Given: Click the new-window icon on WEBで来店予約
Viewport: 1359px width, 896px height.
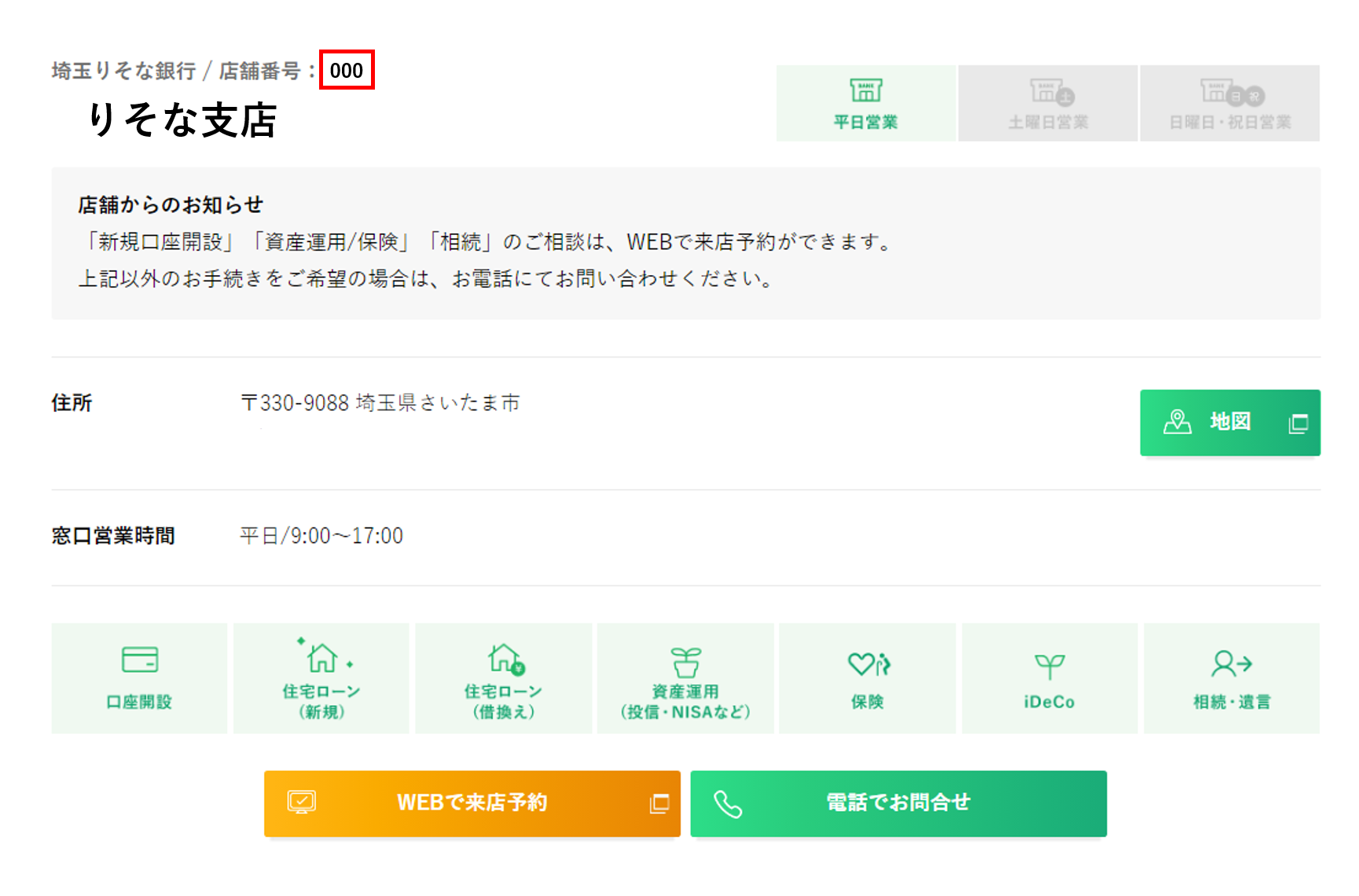Looking at the screenshot, I should 659,803.
